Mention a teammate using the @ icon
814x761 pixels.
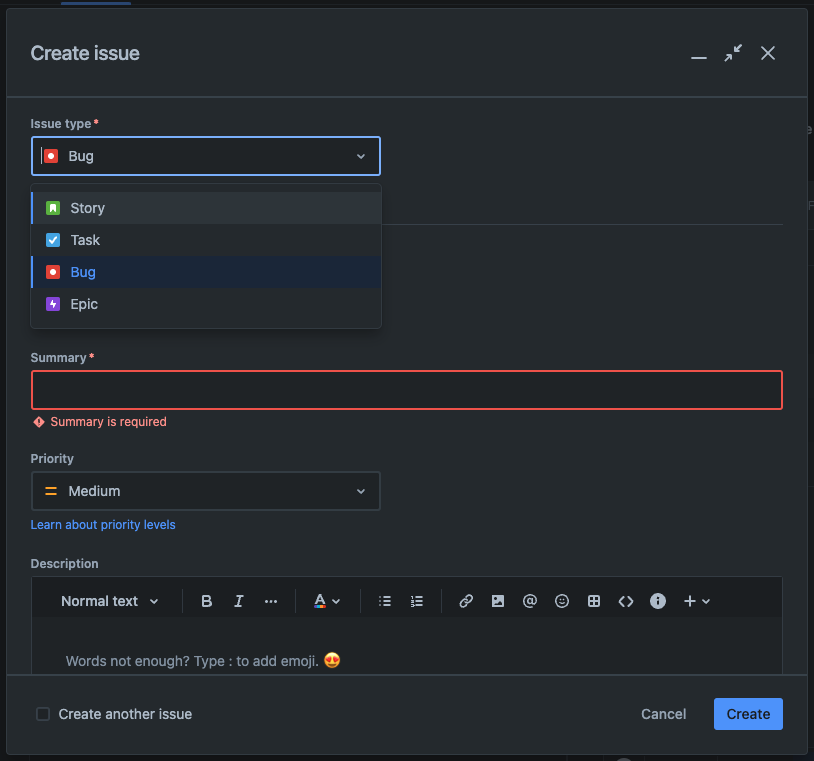tap(530, 601)
